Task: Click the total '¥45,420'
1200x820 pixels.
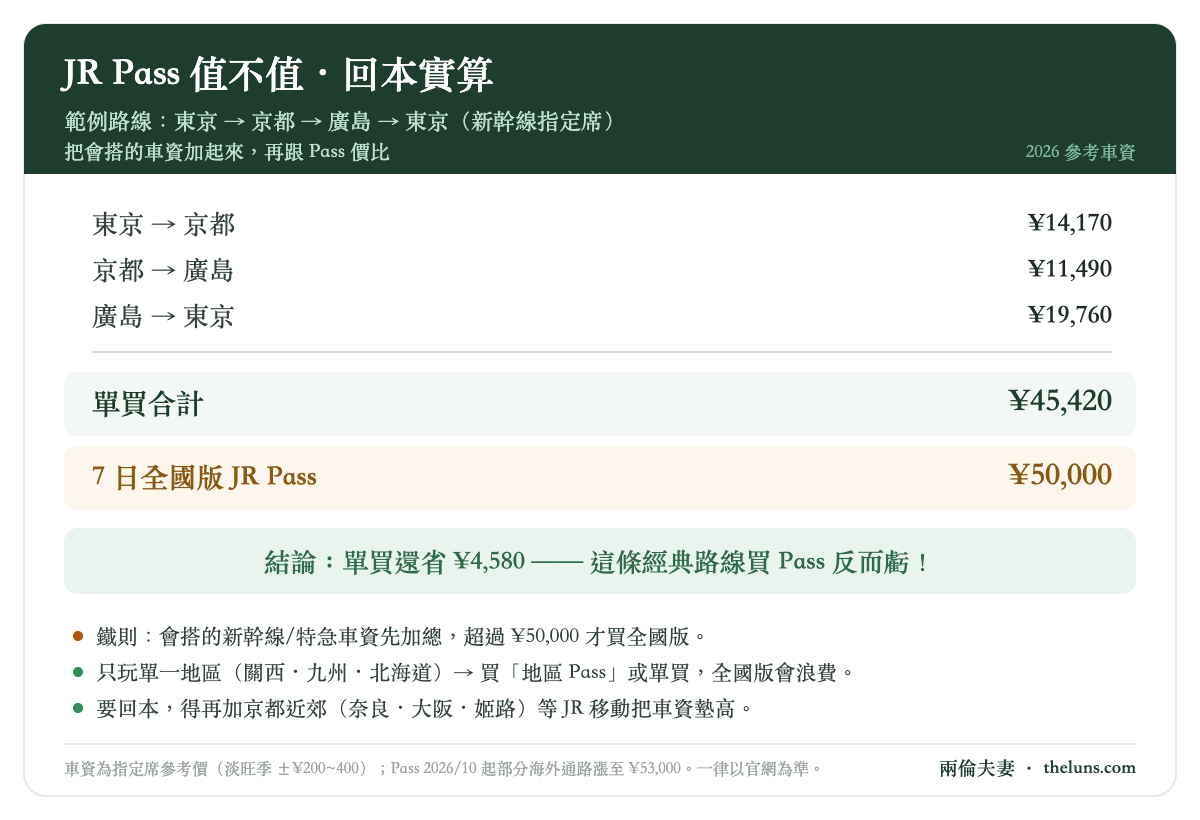Action: click(1060, 401)
